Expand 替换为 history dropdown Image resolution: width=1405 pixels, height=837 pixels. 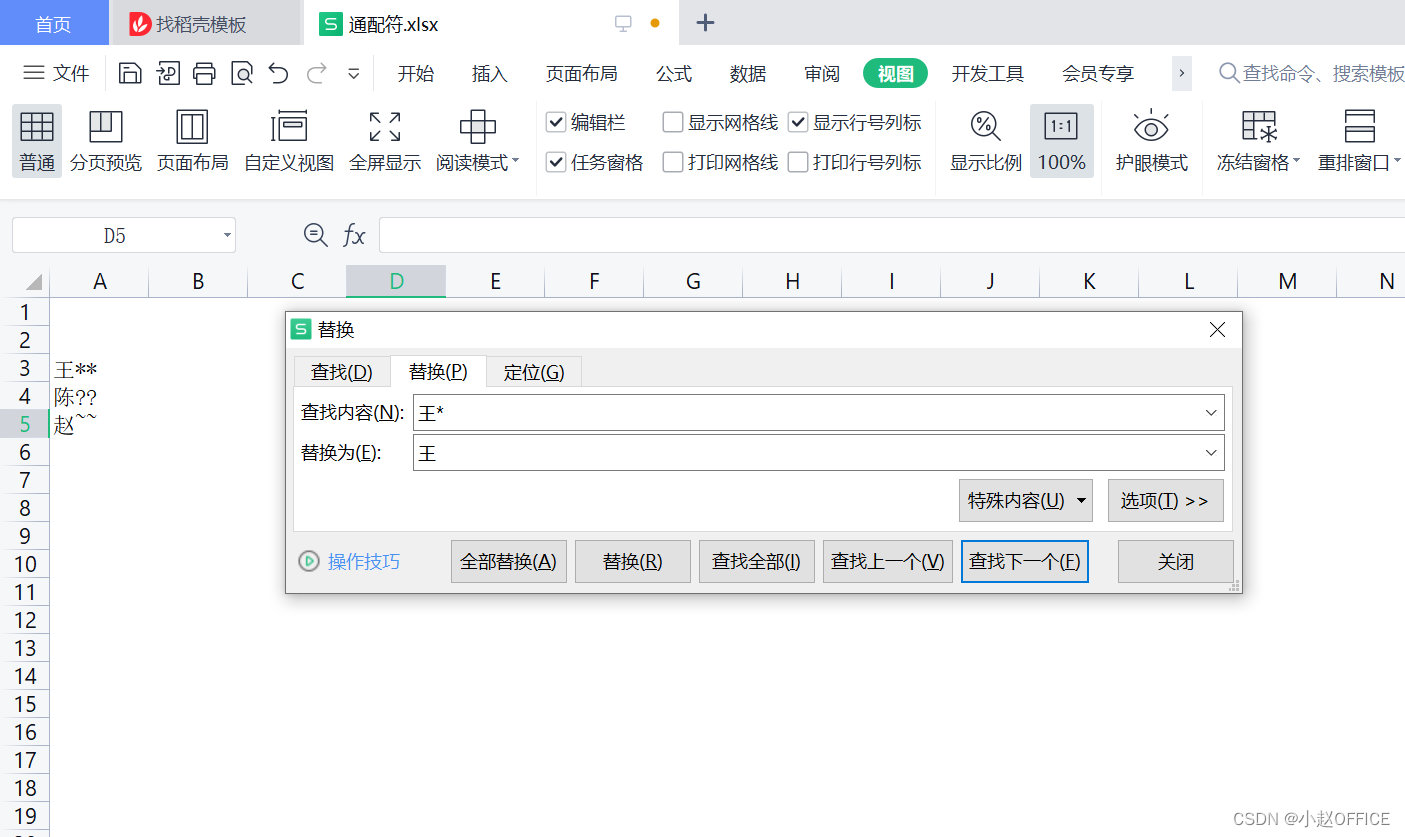tap(1210, 453)
